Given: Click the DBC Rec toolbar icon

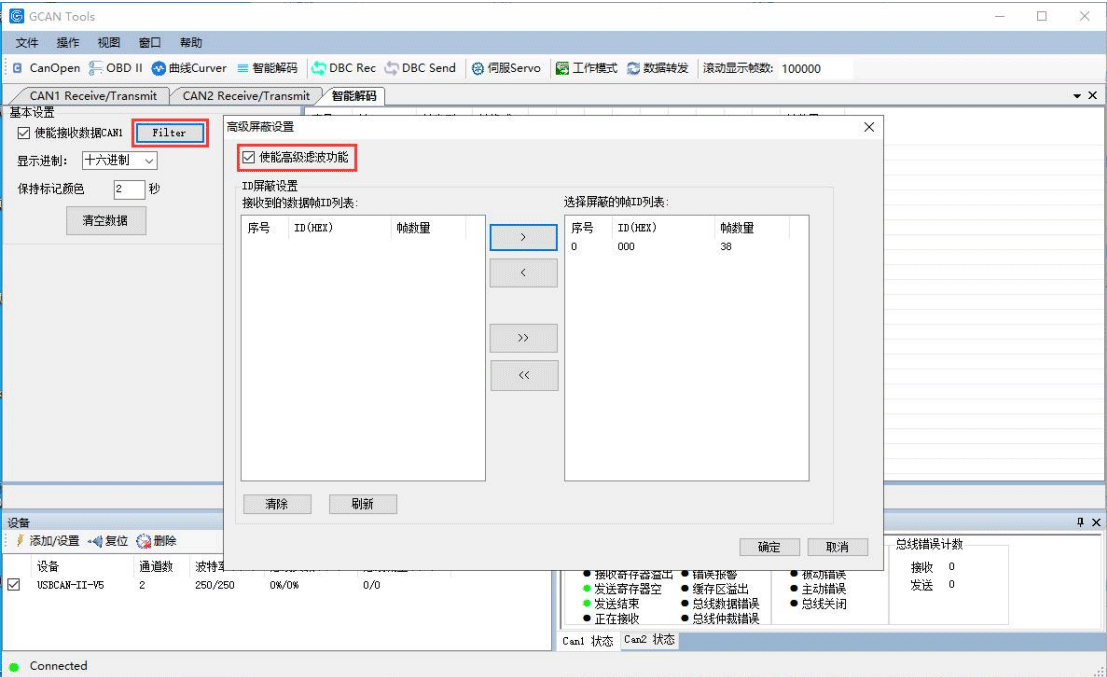Looking at the screenshot, I should [x=344, y=68].
